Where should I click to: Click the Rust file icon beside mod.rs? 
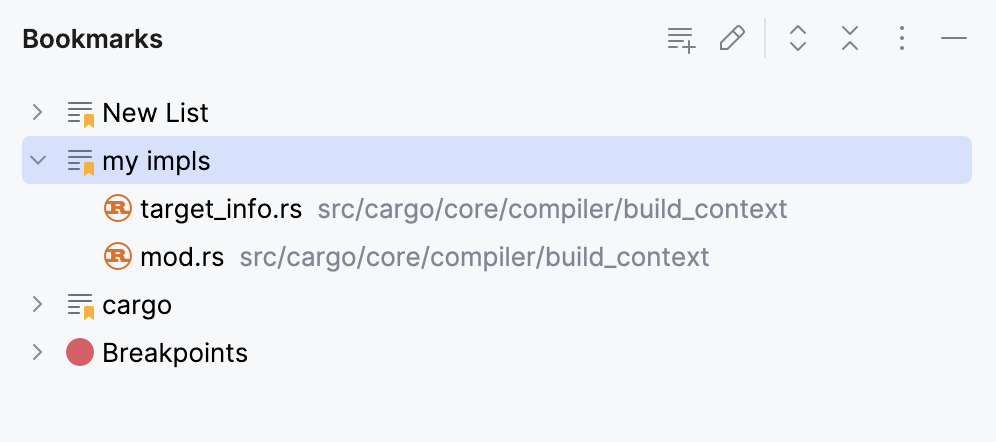coord(118,256)
